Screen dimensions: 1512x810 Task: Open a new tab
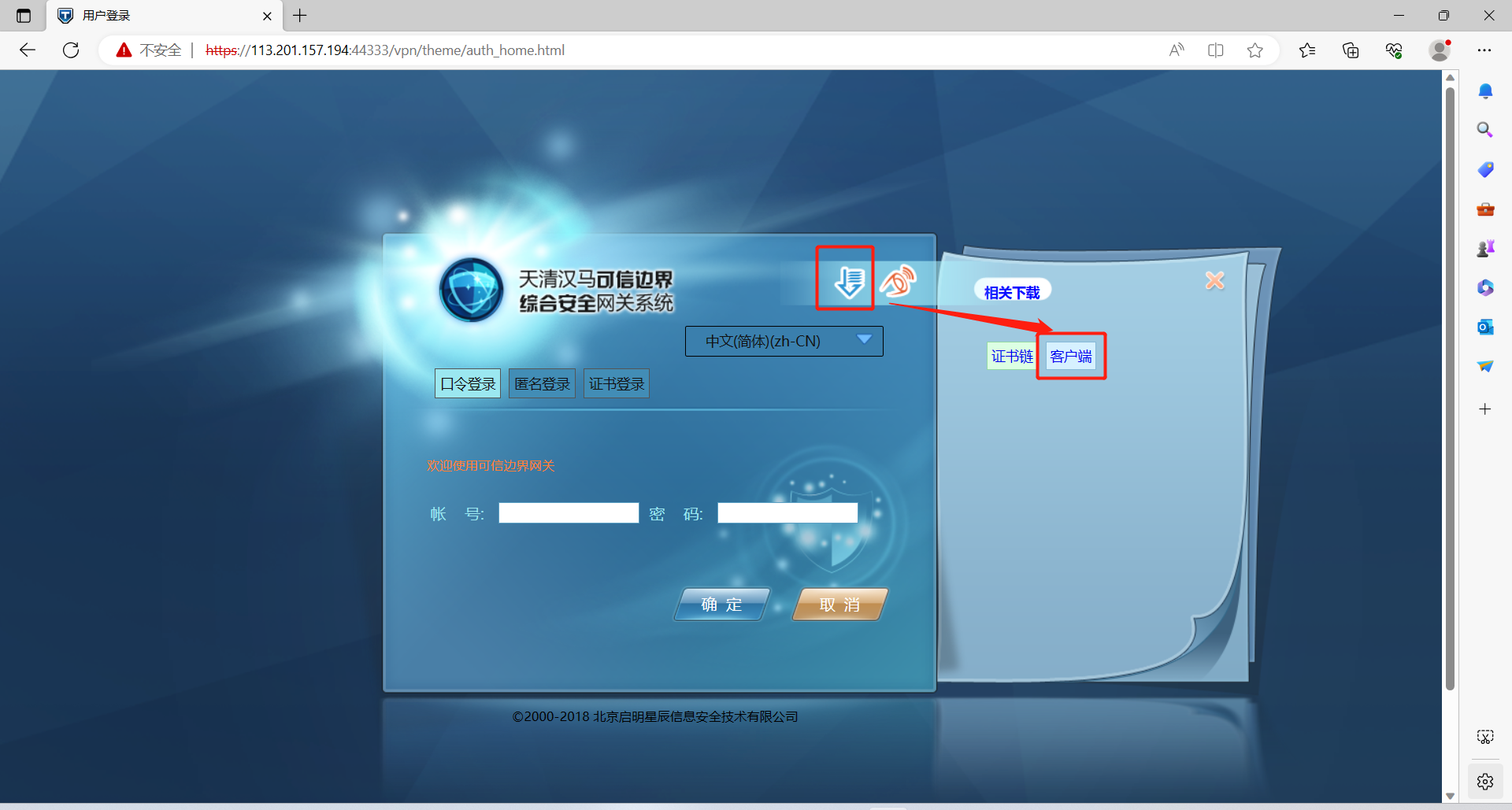click(300, 16)
